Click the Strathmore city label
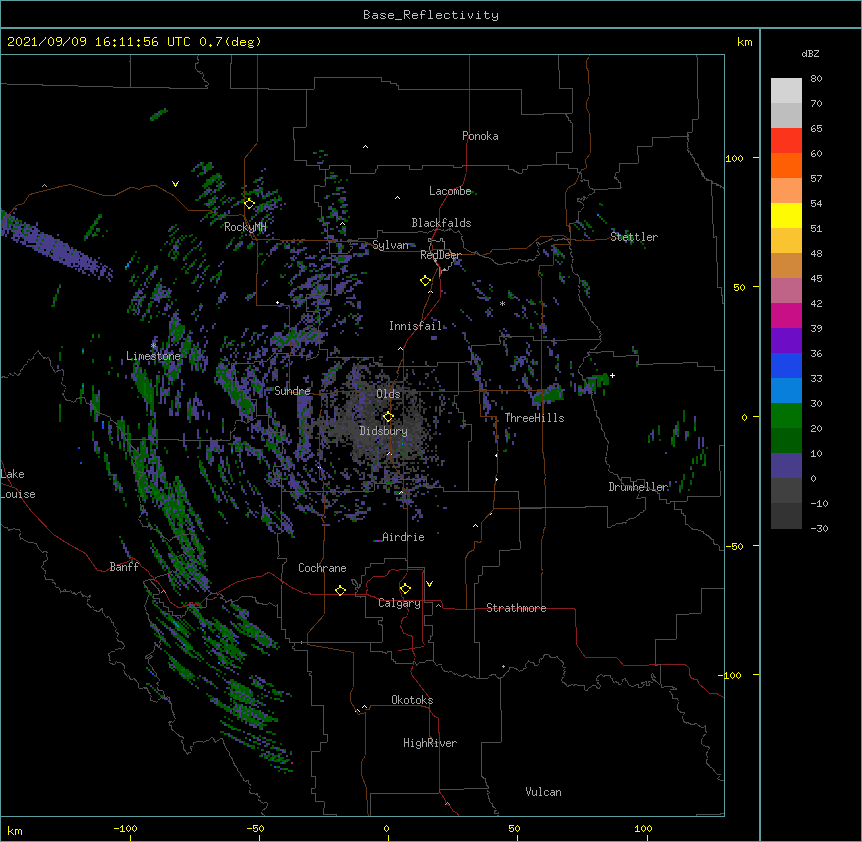 click(516, 608)
